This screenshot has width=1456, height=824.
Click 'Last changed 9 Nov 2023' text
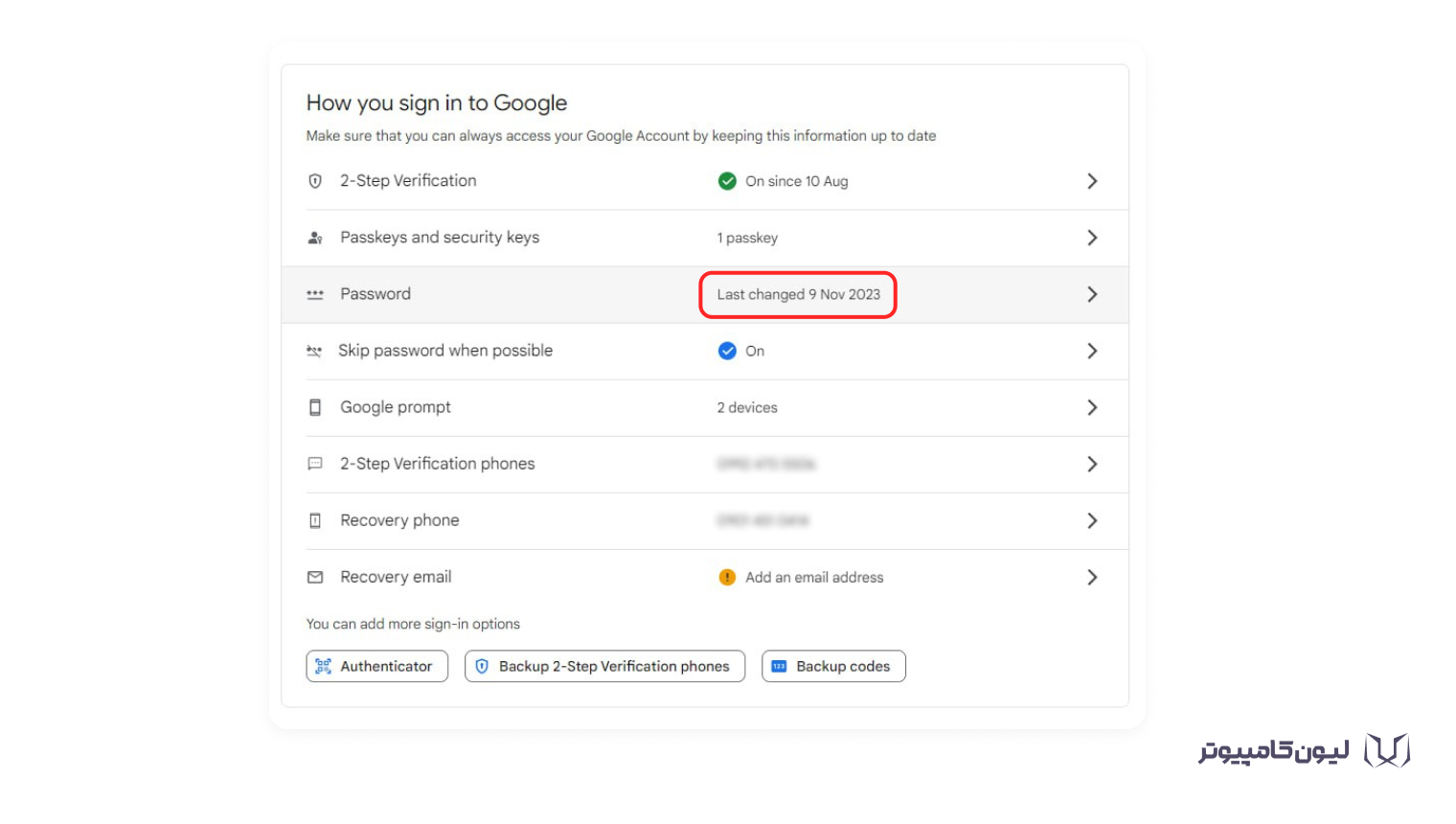click(798, 294)
